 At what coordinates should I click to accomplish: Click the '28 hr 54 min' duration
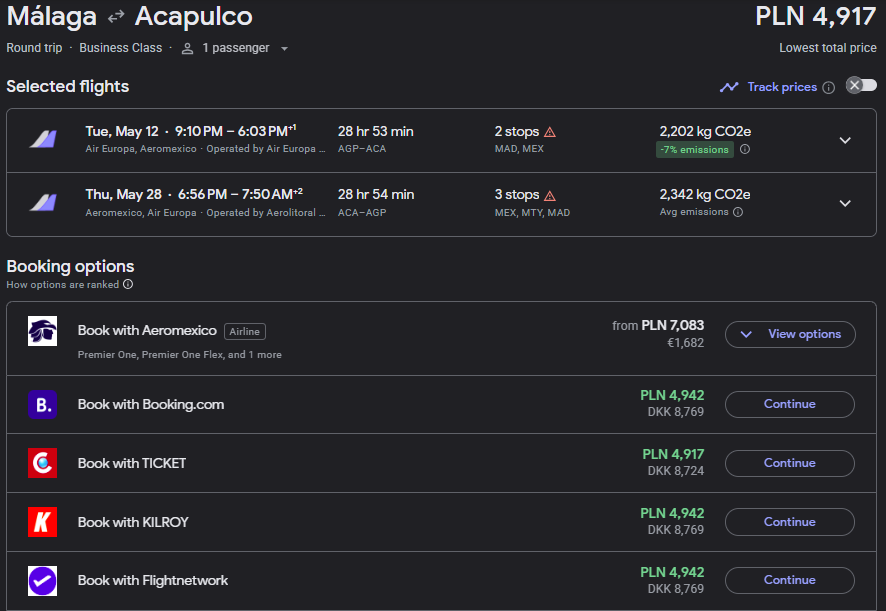point(376,195)
